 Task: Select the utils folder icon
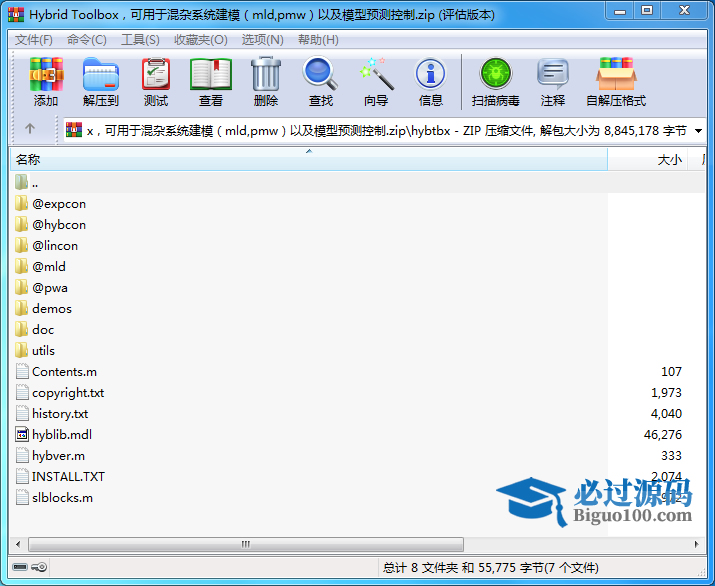coord(21,351)
